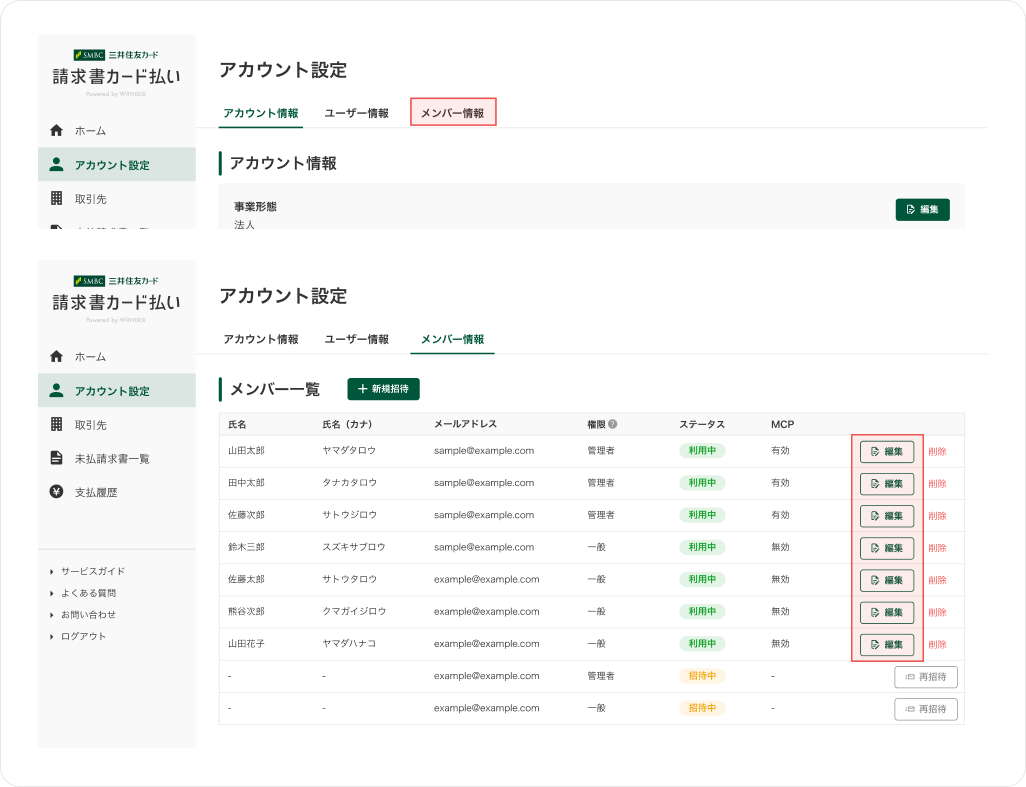Image resolution: width=1026 pixels, height=787 pixels.
Task: Delete member 熊谷次郎
Action: [937, 612]
